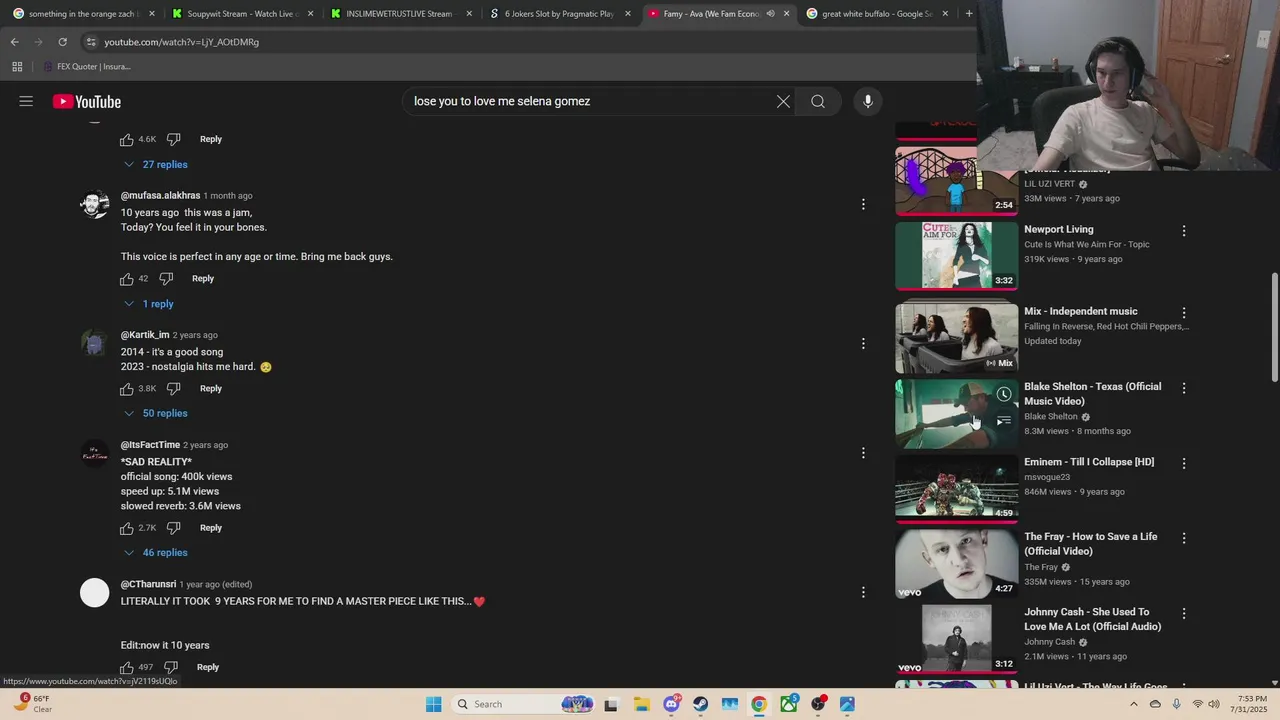Open @mufasa.alakhras channel link
This screenshot has height=720, width=1280.
pyautogui.click(x=160, y=196)
